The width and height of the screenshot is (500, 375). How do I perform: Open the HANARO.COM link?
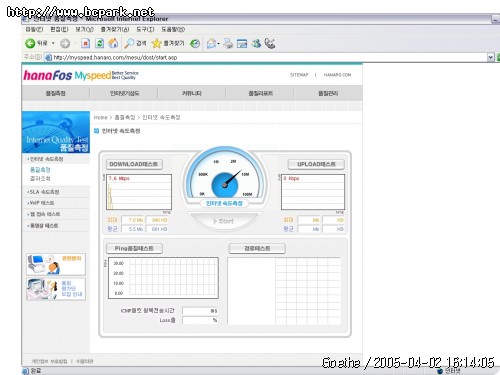[x=337, y=75]
